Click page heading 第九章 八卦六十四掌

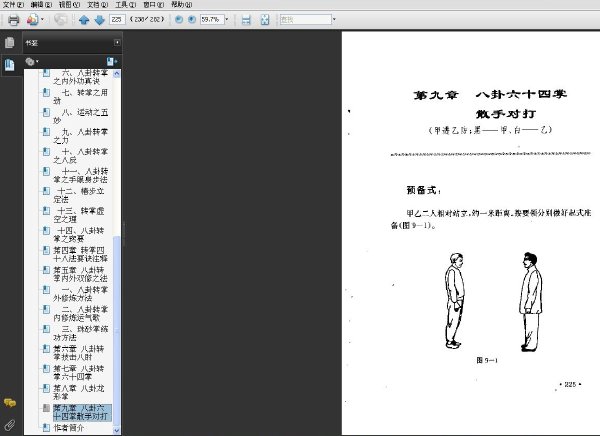[x=490, y=95]
